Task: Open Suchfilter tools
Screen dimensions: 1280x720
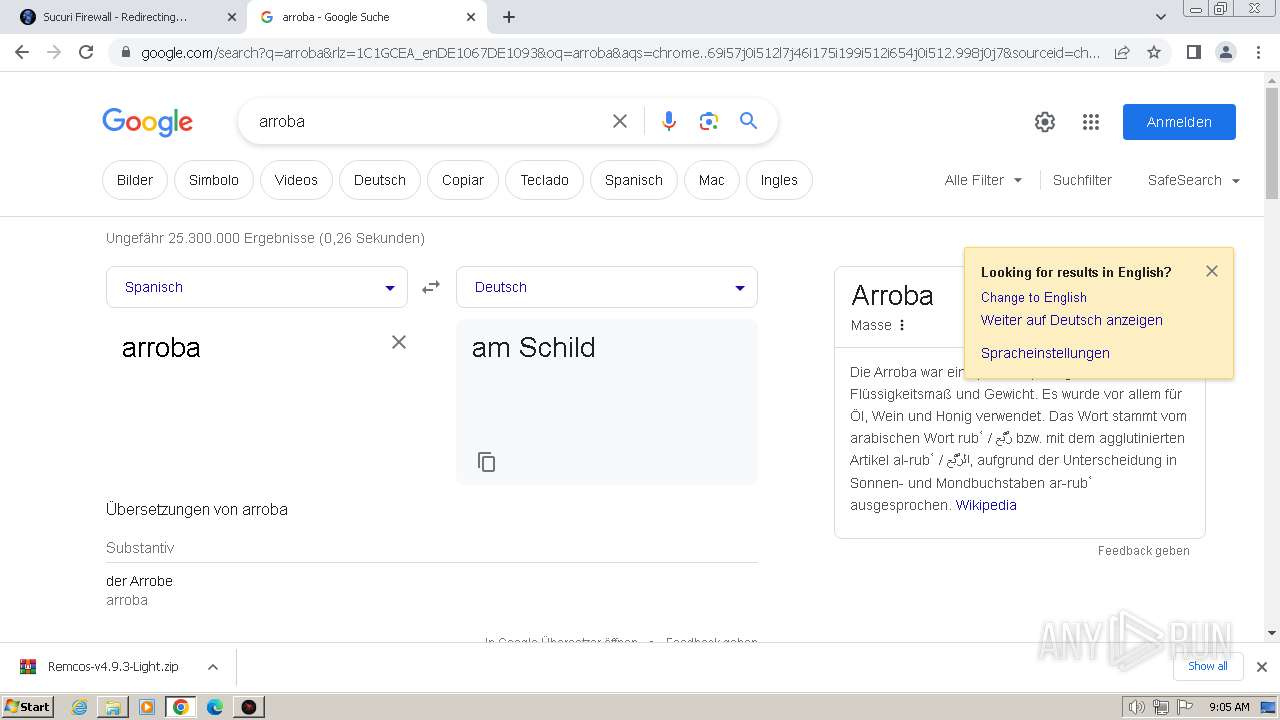Action: pos(1082,180)
